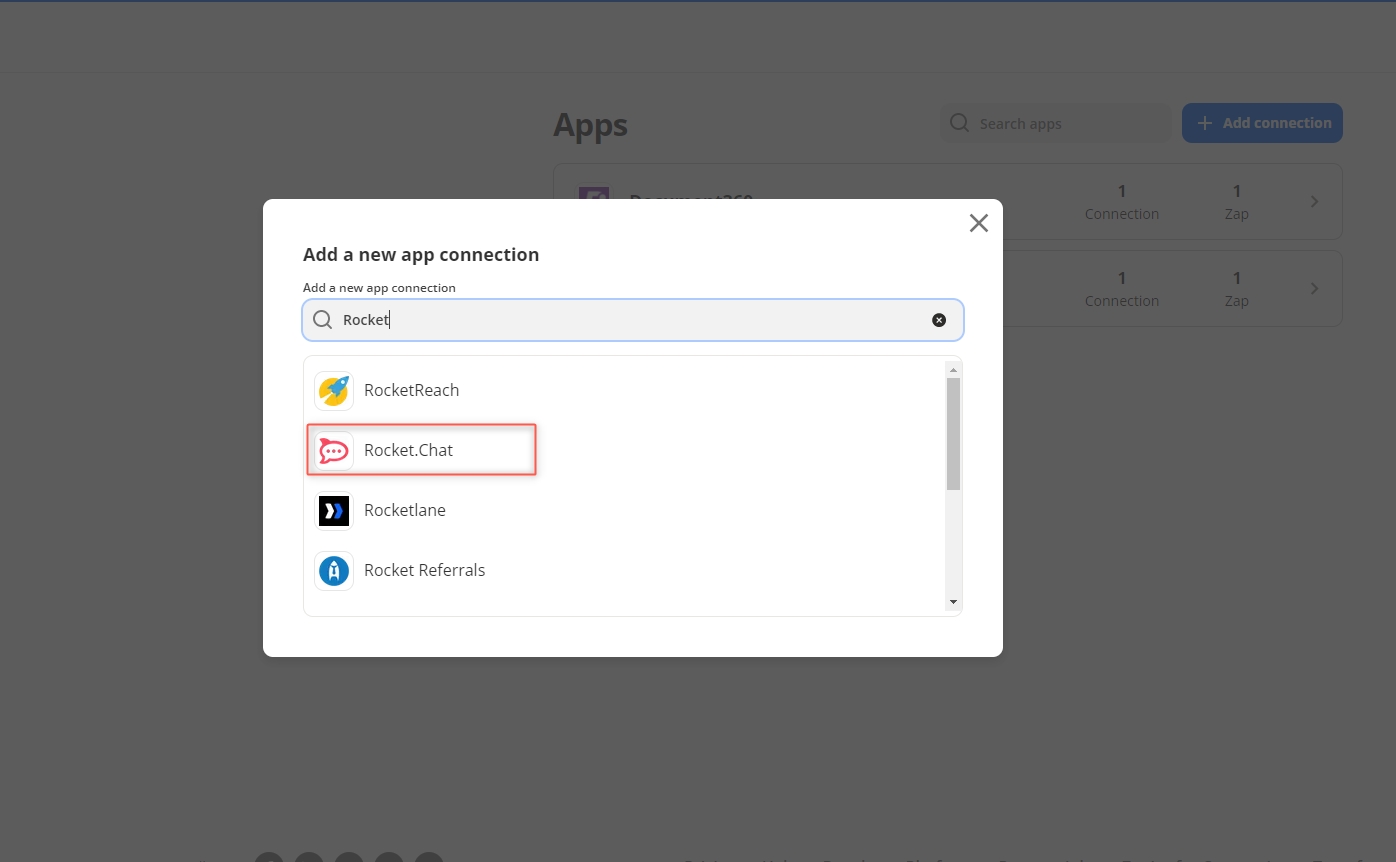The image size is (1396, 862).
Task: Click the results list scrollbar thumb
Action: click(x=953, y=433)
